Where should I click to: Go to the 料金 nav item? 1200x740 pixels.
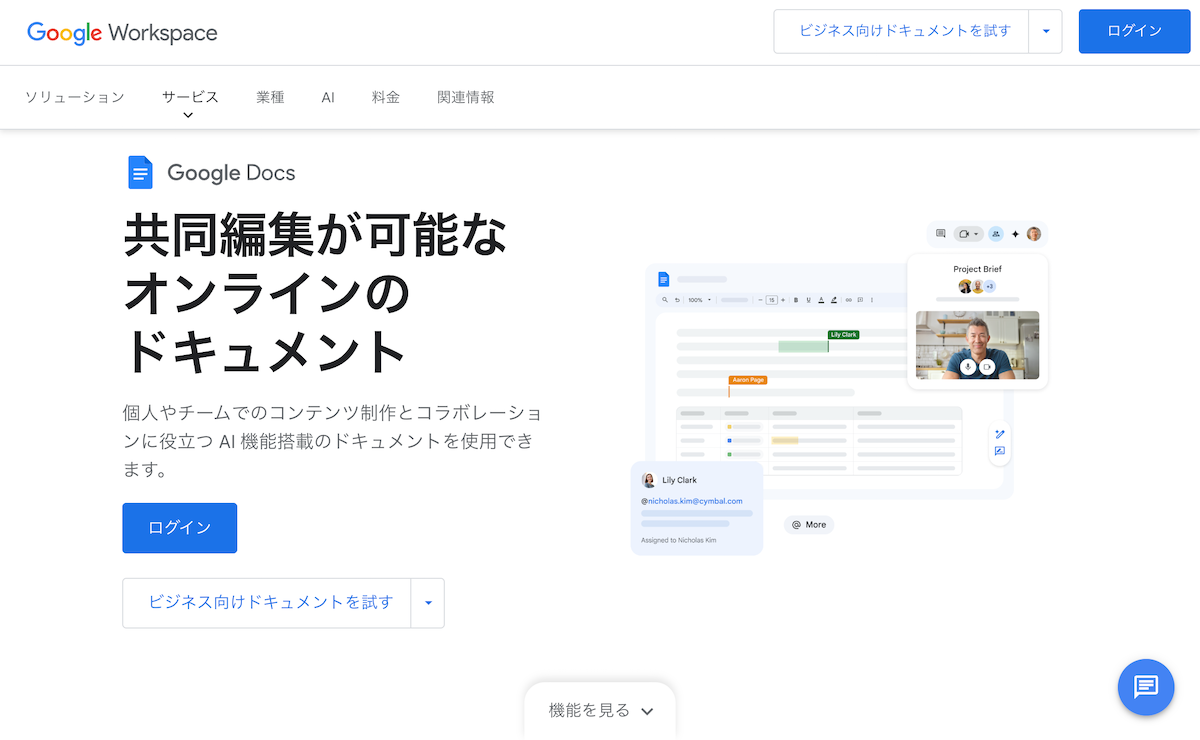(x=386, y=97)
